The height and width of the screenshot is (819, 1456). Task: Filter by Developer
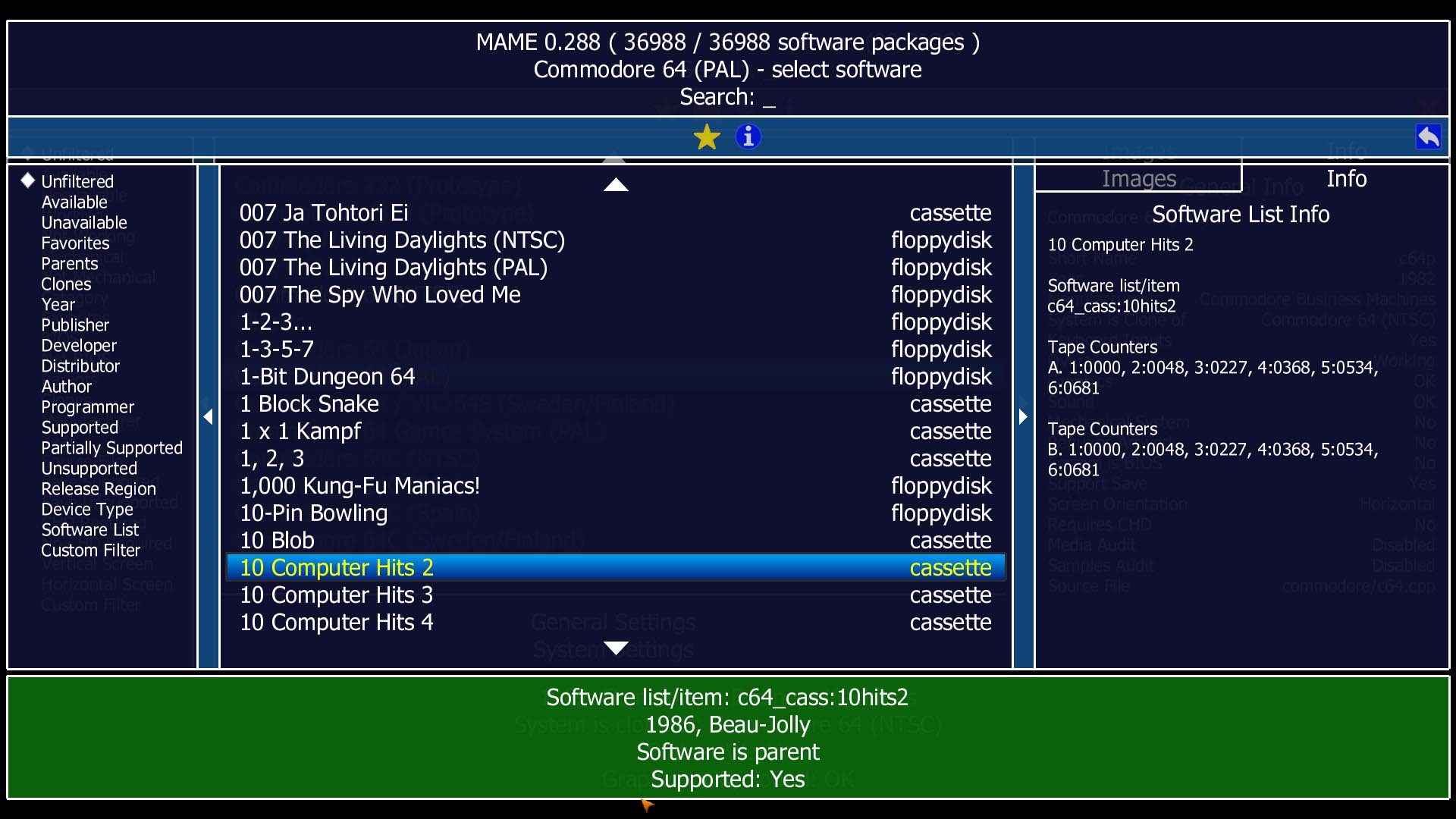pos(79,345)
